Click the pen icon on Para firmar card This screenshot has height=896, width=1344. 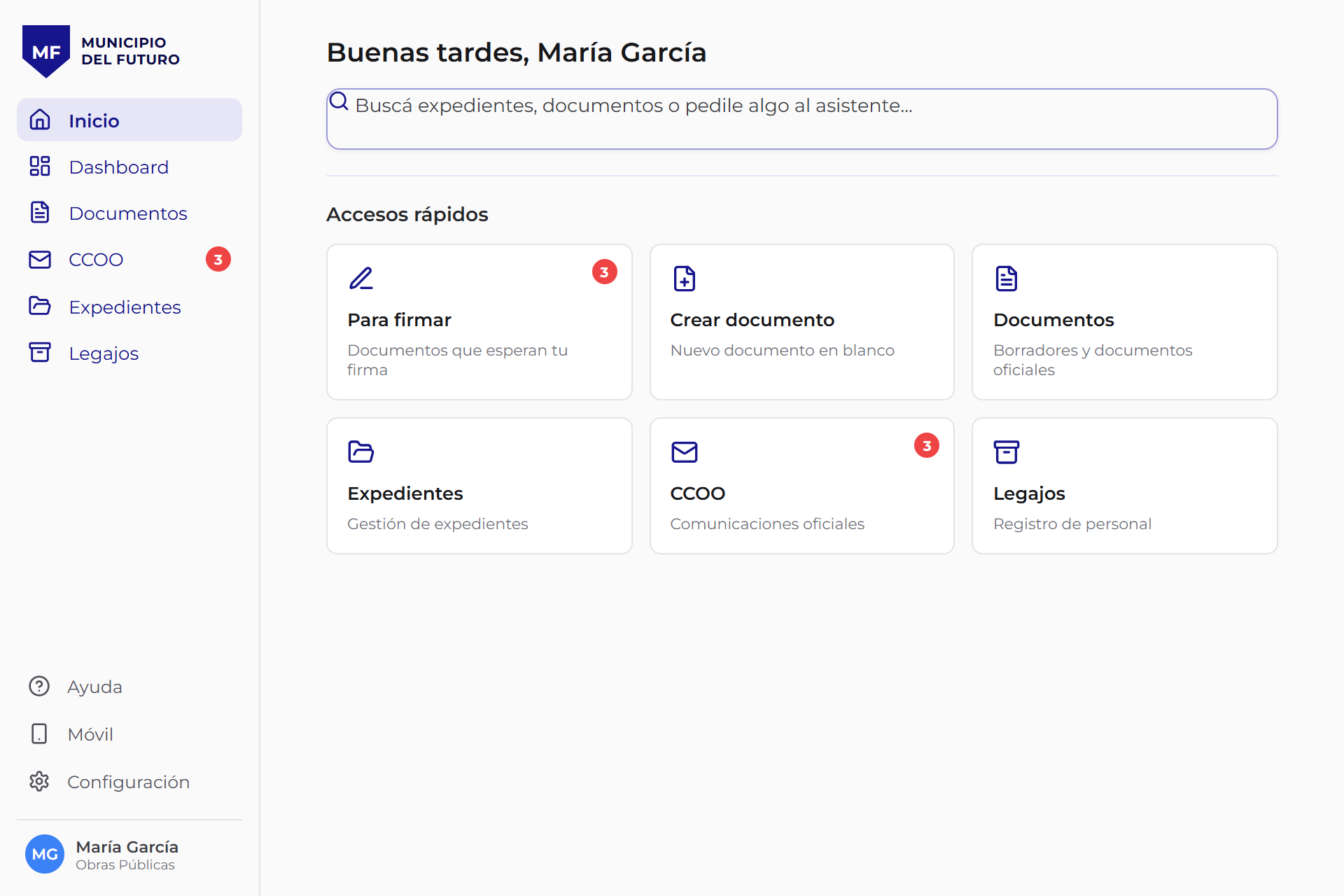click(x=361, y=278)
